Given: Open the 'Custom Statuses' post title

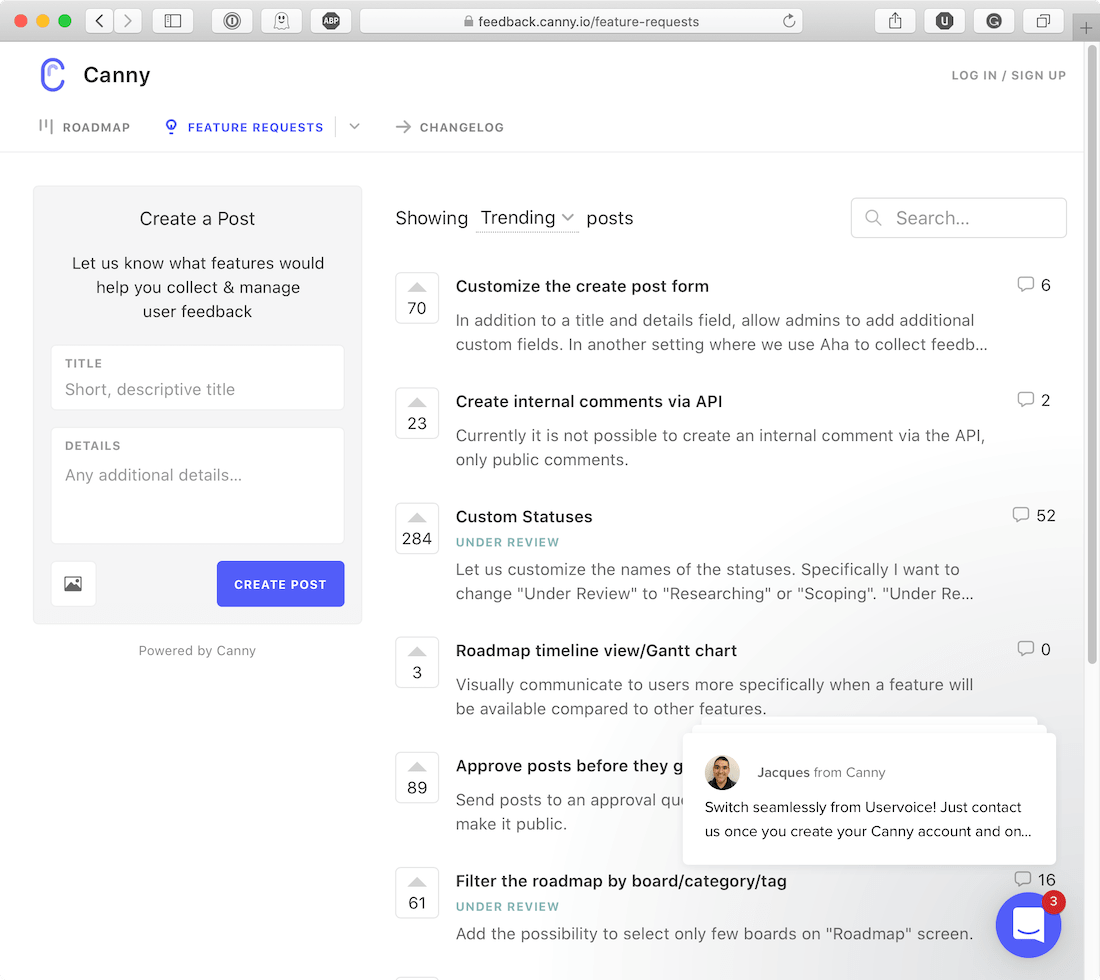Looking at the screenshot, I should coord(524,516).
